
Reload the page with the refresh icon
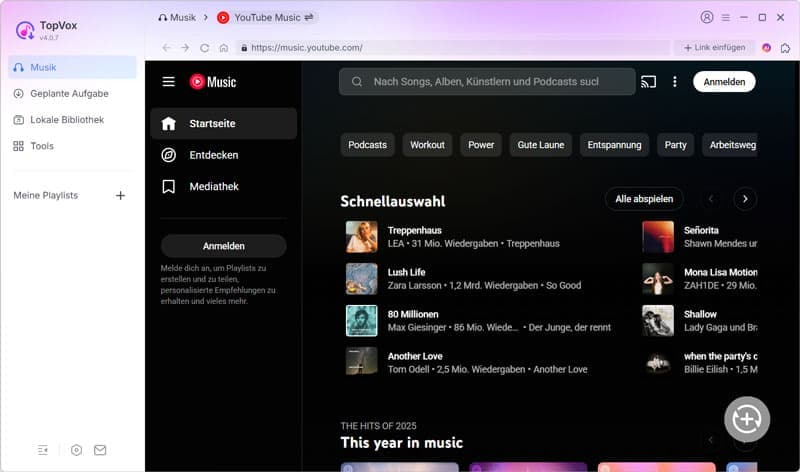click(205, 47)
